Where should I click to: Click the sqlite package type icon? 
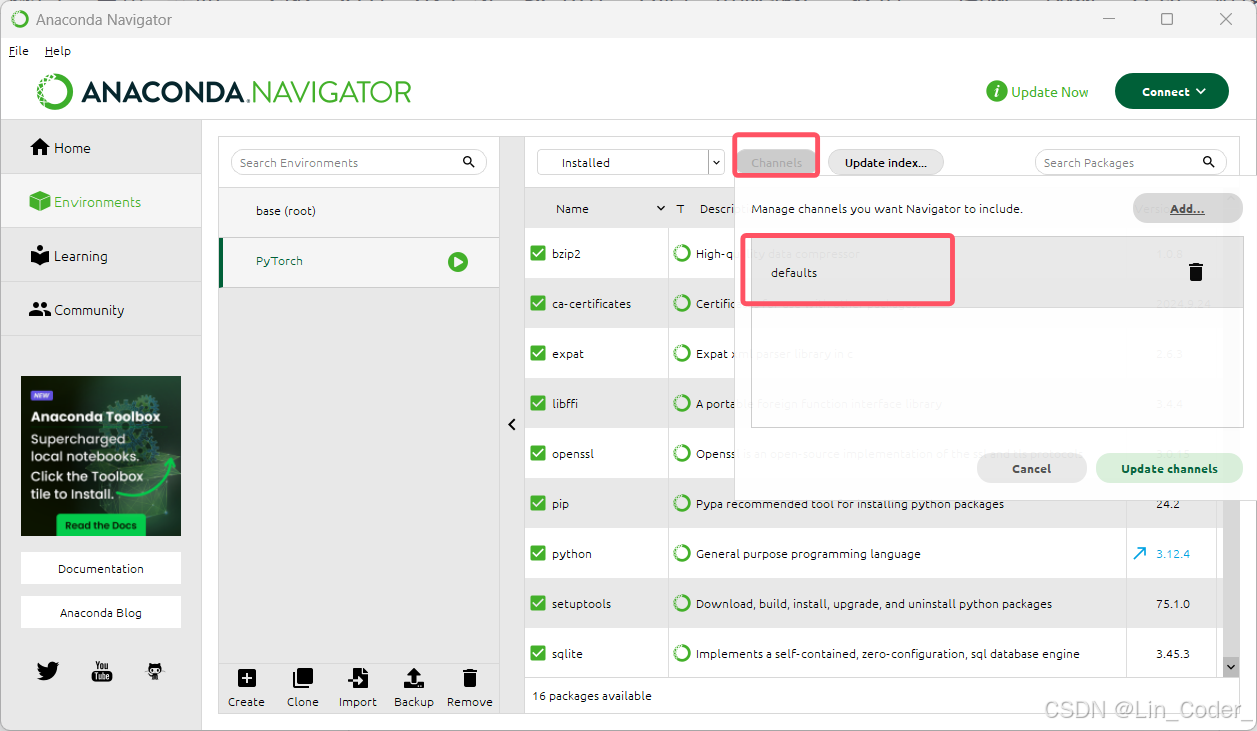(682, 653)
